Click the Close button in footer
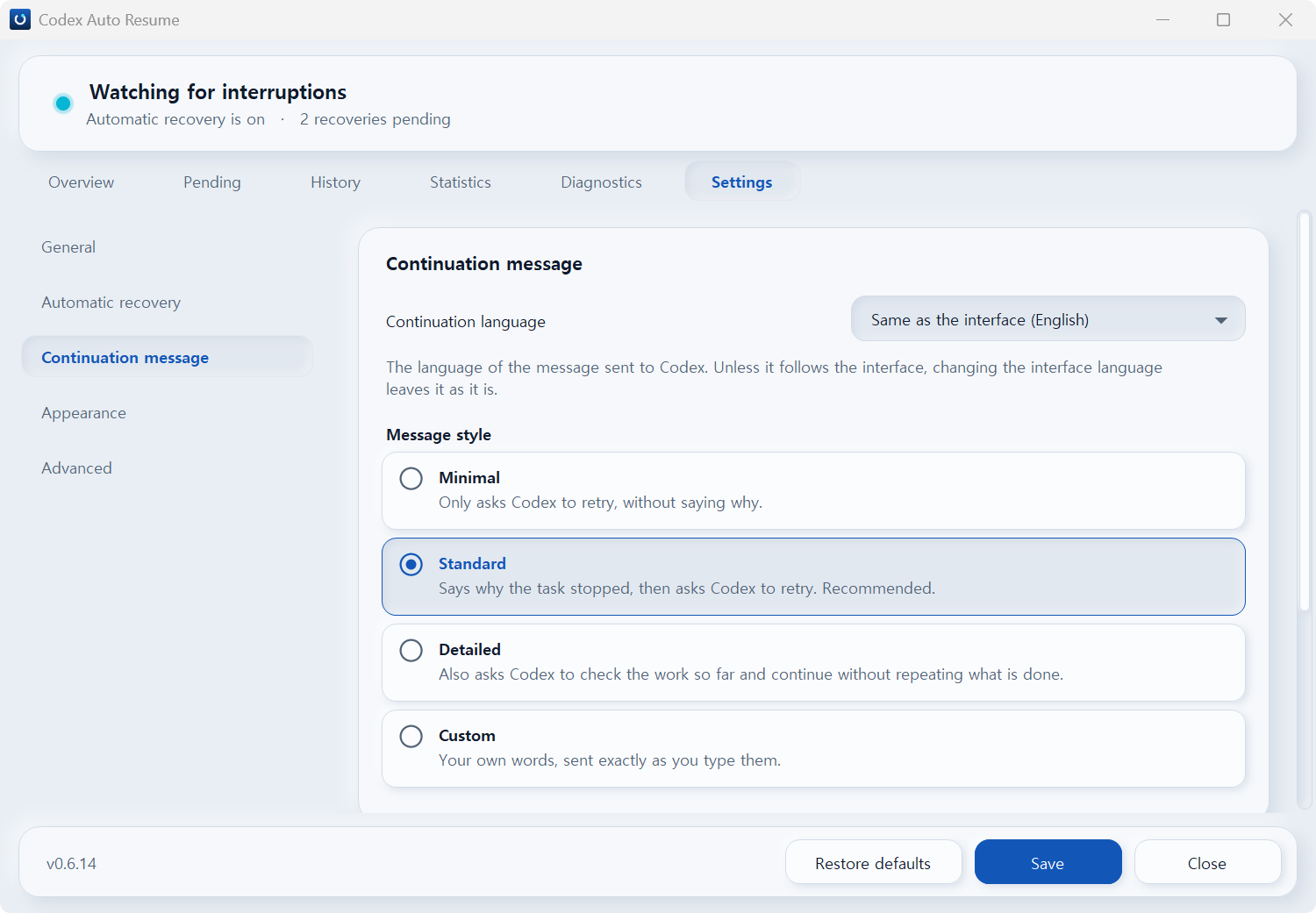The image size is (1316, 913). (x=1207, y=863)
